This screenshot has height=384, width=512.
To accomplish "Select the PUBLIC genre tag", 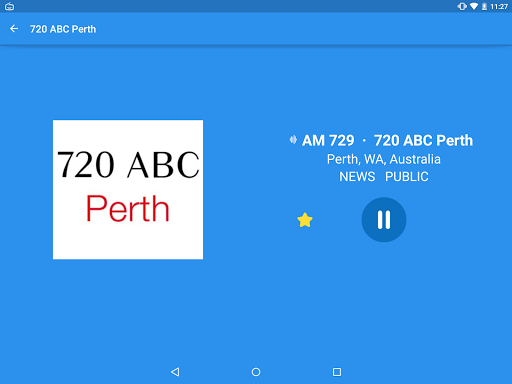I will tap(407, 177).
